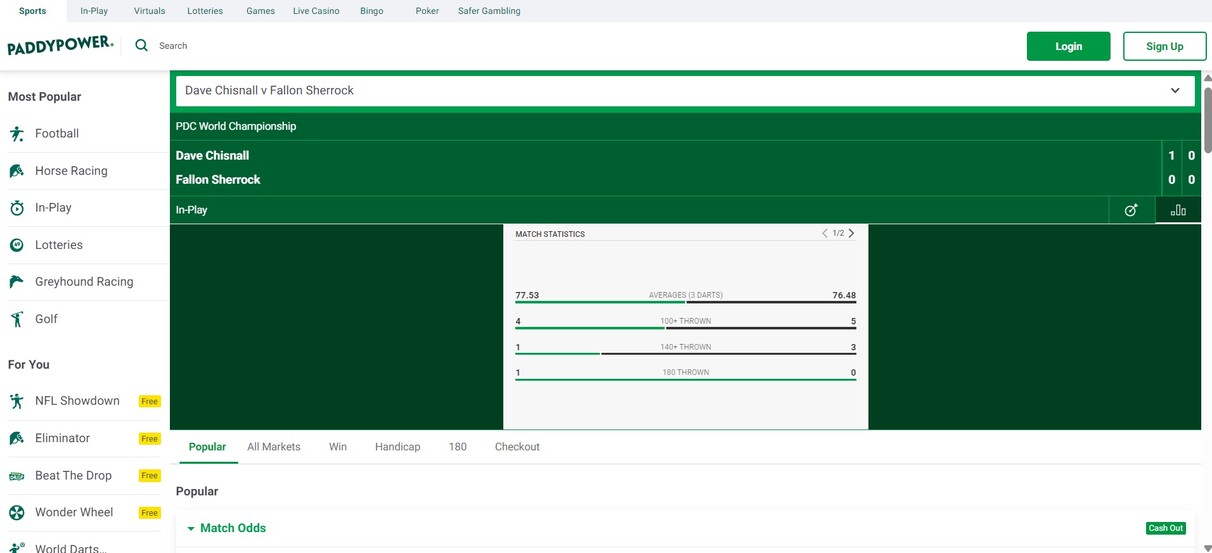Open the Safer Gambling tab
Image resolution: width=1212 pixels, height=553 pixels.
[489, 11]
